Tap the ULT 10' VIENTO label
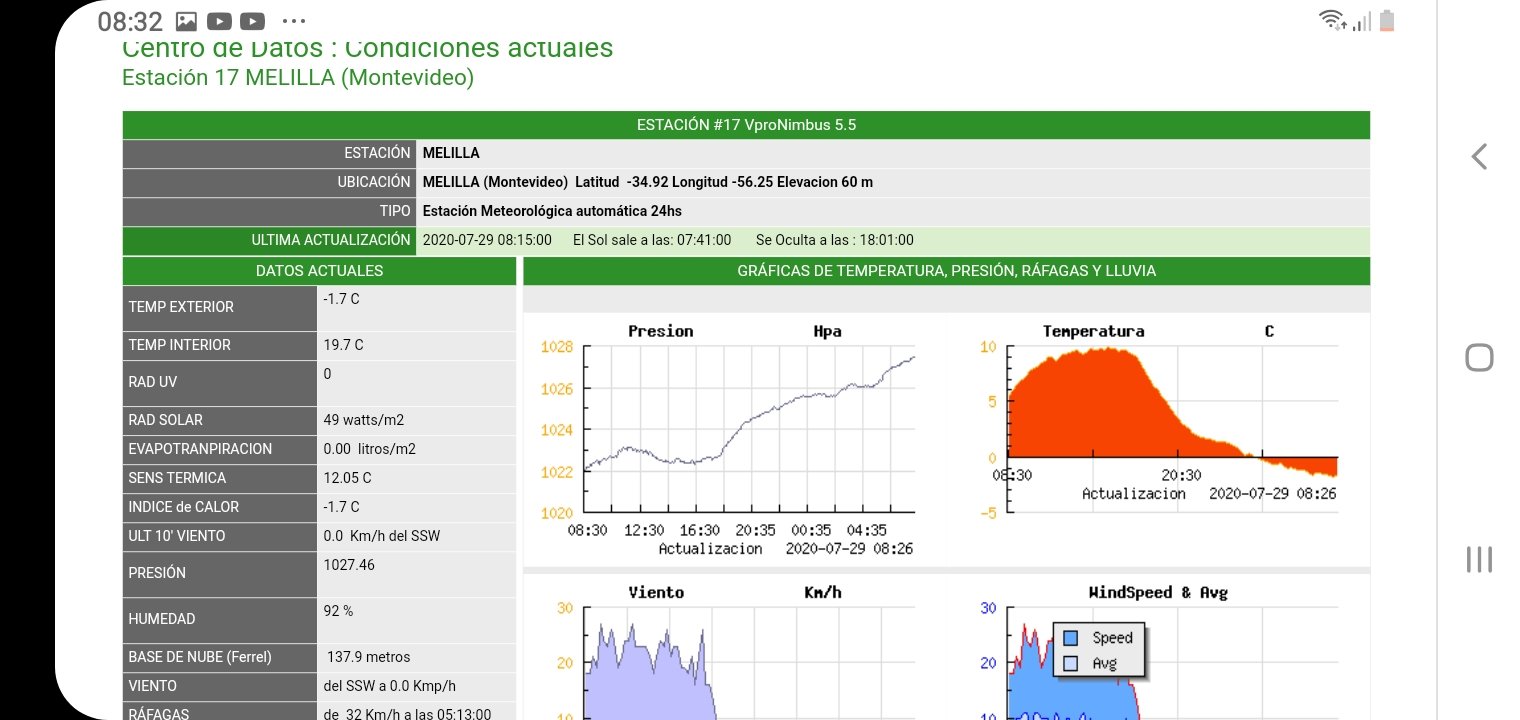Viewport: 1520px width, 720px height. [x=220, y=536]
